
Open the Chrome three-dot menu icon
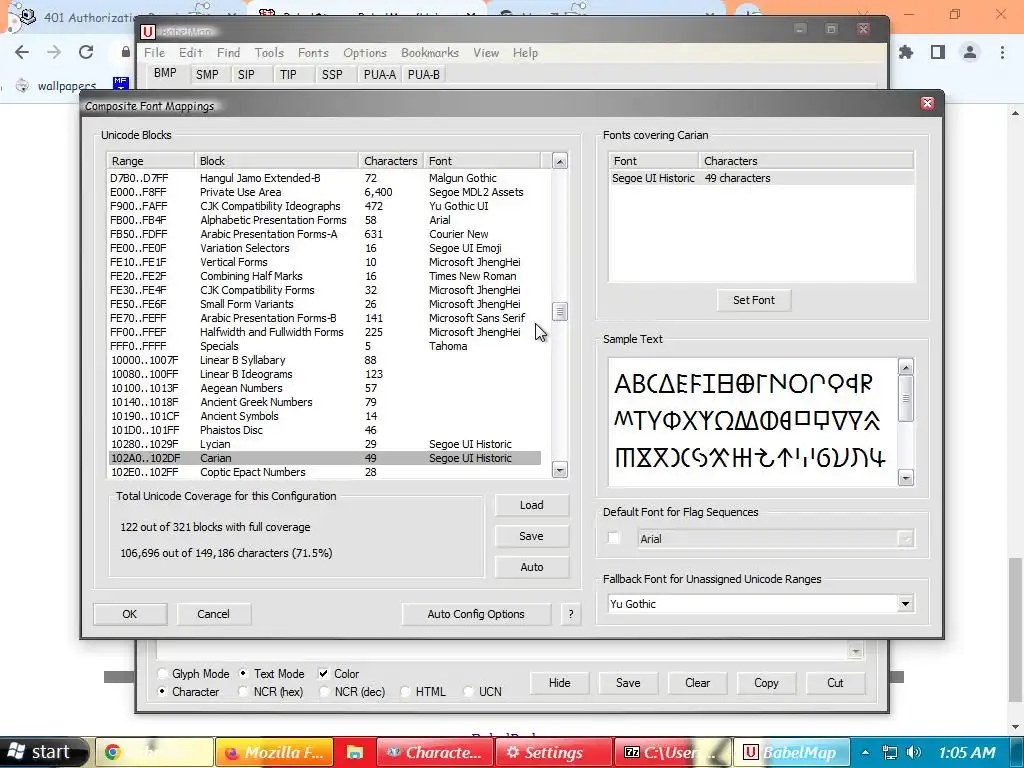click(1002, 52)
